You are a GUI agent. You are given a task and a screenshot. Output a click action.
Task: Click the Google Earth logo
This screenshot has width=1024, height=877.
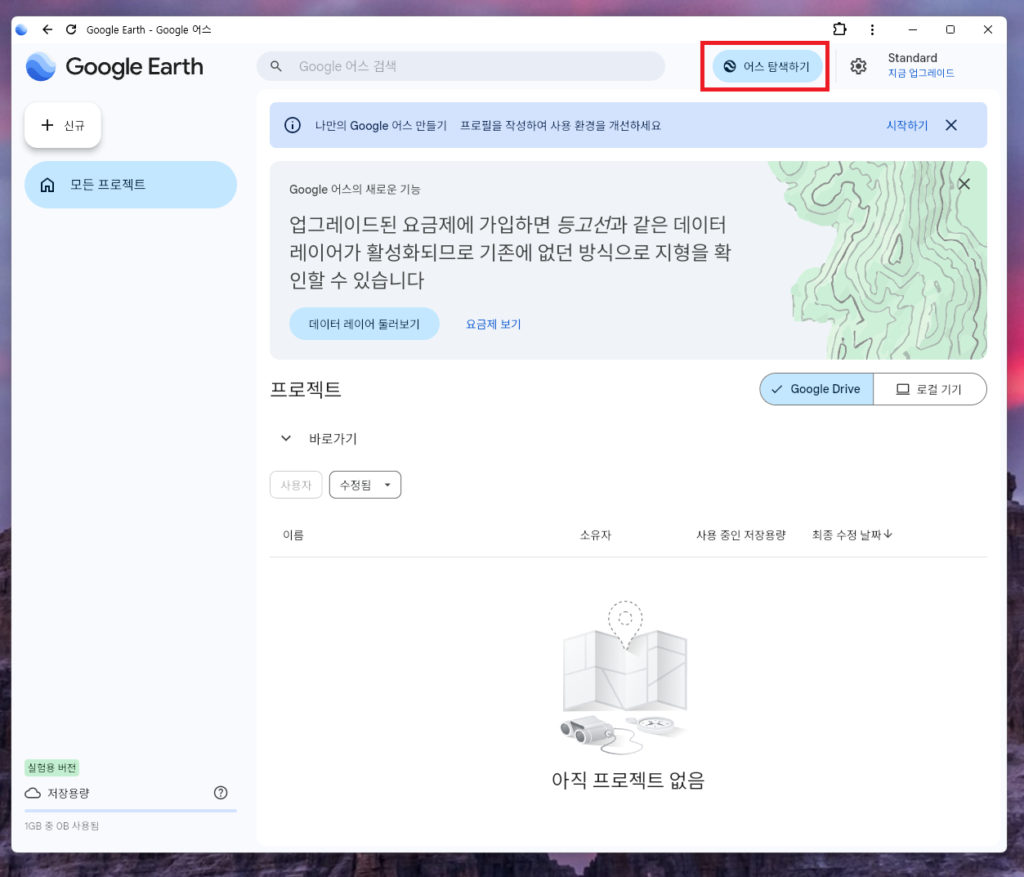click(114, 67)
